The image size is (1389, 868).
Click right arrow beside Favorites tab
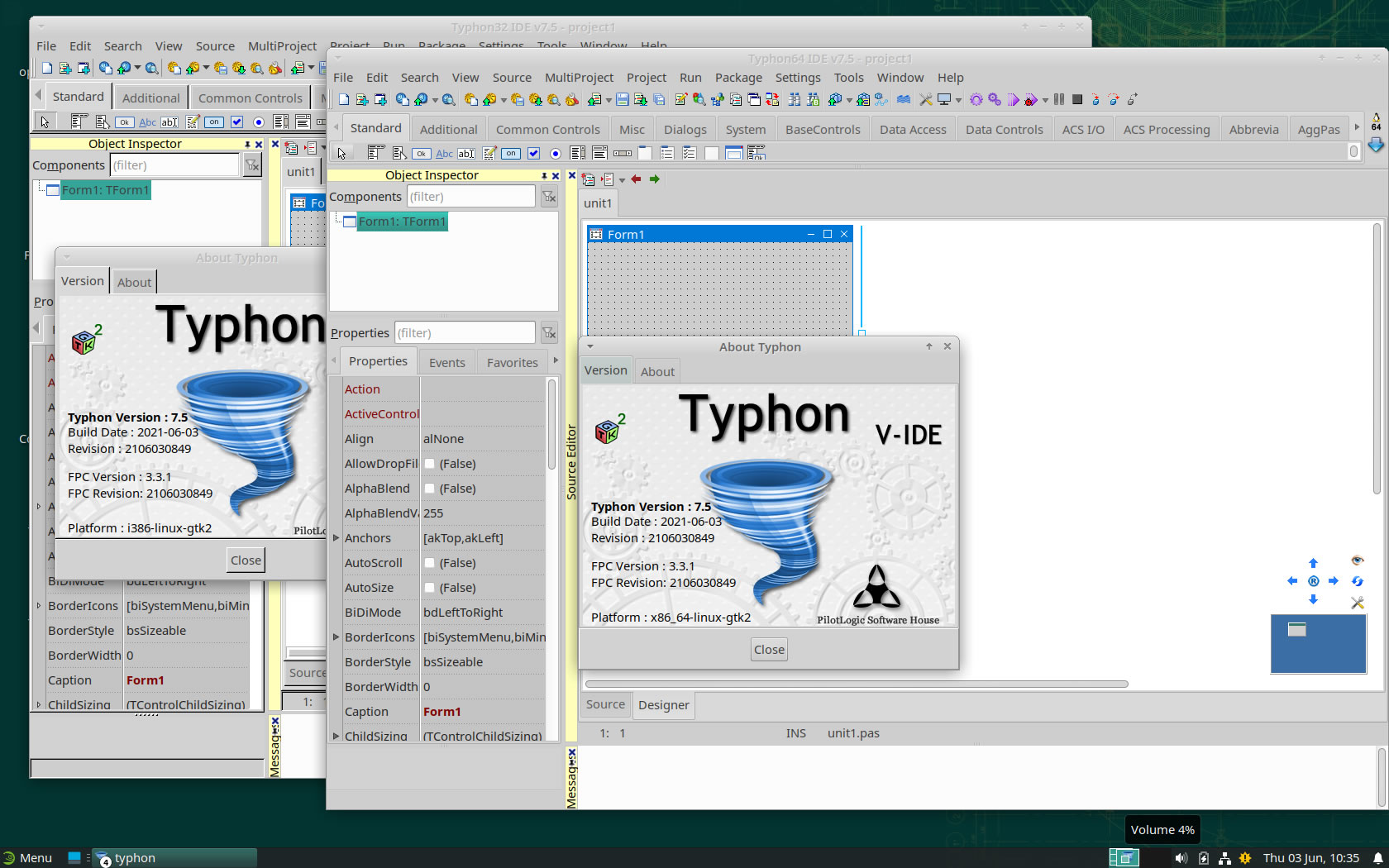coord(556,361)
